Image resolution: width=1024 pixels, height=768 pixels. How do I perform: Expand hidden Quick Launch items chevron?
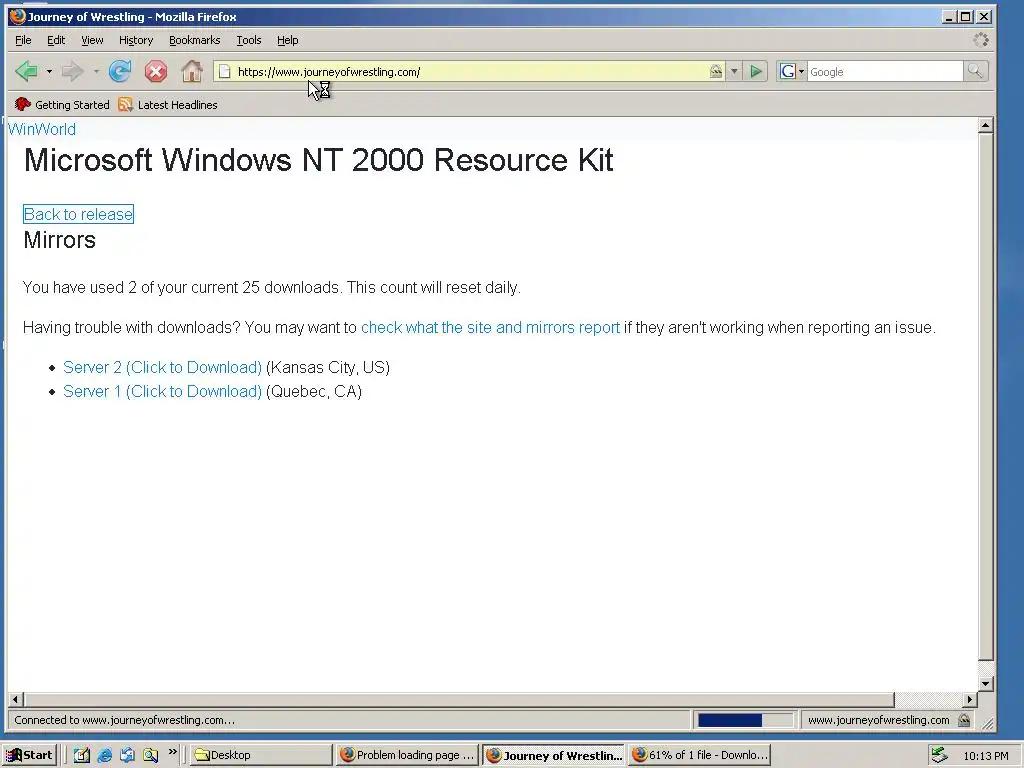pyautogui.click(x=172, y=752)
